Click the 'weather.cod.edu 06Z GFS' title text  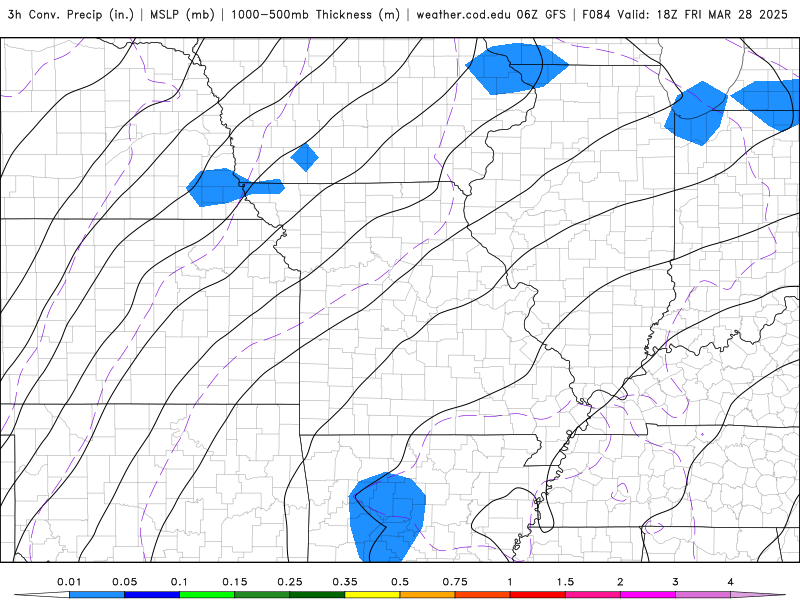pyautogui.click(x=491, y=14)
